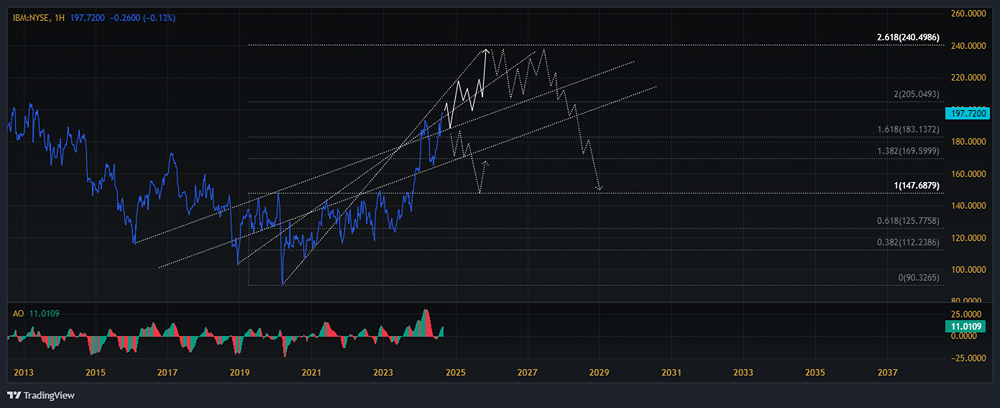Click the 2013 time axis label

pyautogui.click(x=24, y=372)
